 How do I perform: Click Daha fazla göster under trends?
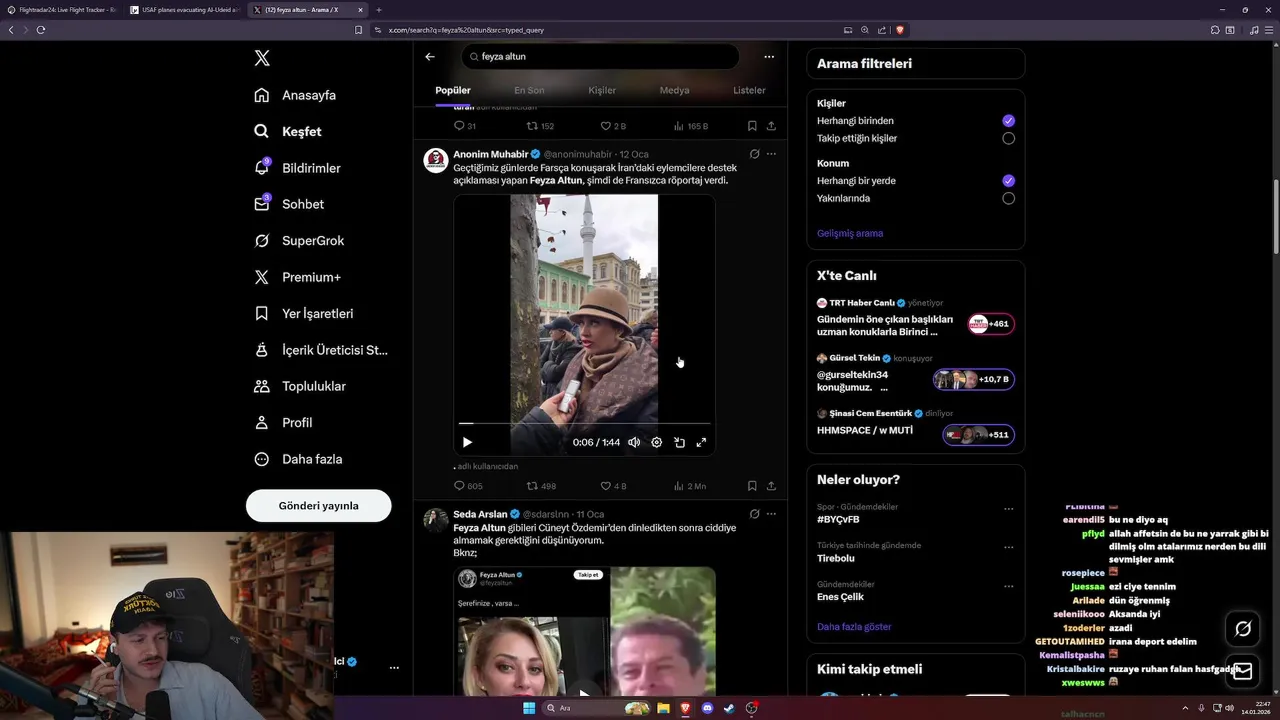[854, 627]
